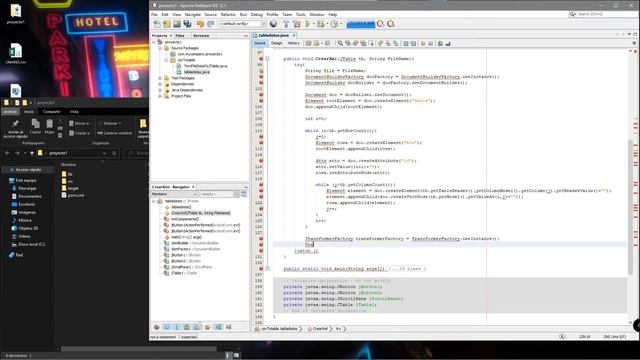Select docBuilder field in Navigator
This screenshot has height=360, width=640.
(x=196, y=243)
